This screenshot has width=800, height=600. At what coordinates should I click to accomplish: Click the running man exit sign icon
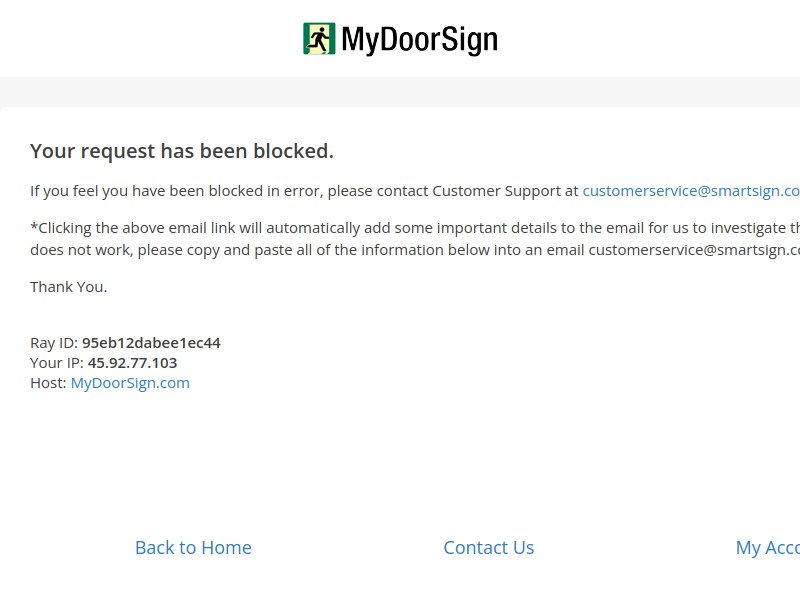pyautogui.click(x=319, y=38)
